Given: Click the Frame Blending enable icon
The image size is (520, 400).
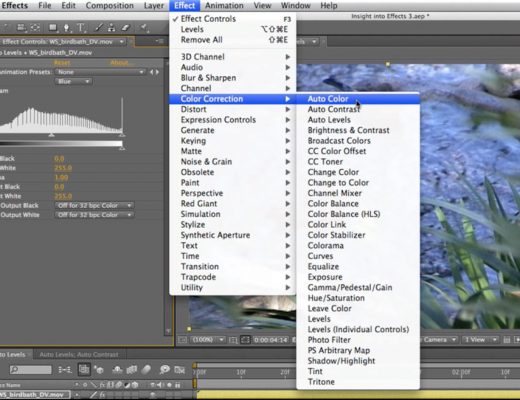Looking at the screenshot, I should point(132,369).
